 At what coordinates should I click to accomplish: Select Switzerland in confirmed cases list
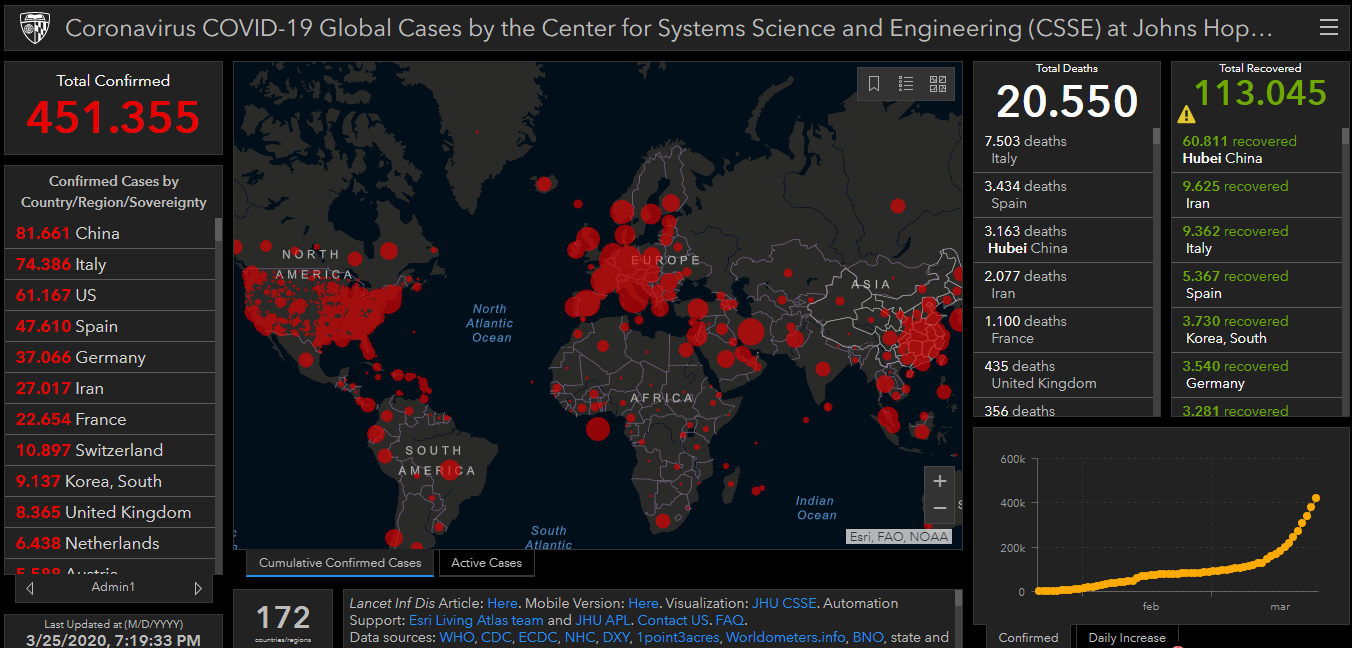click(x=110, y=450)
